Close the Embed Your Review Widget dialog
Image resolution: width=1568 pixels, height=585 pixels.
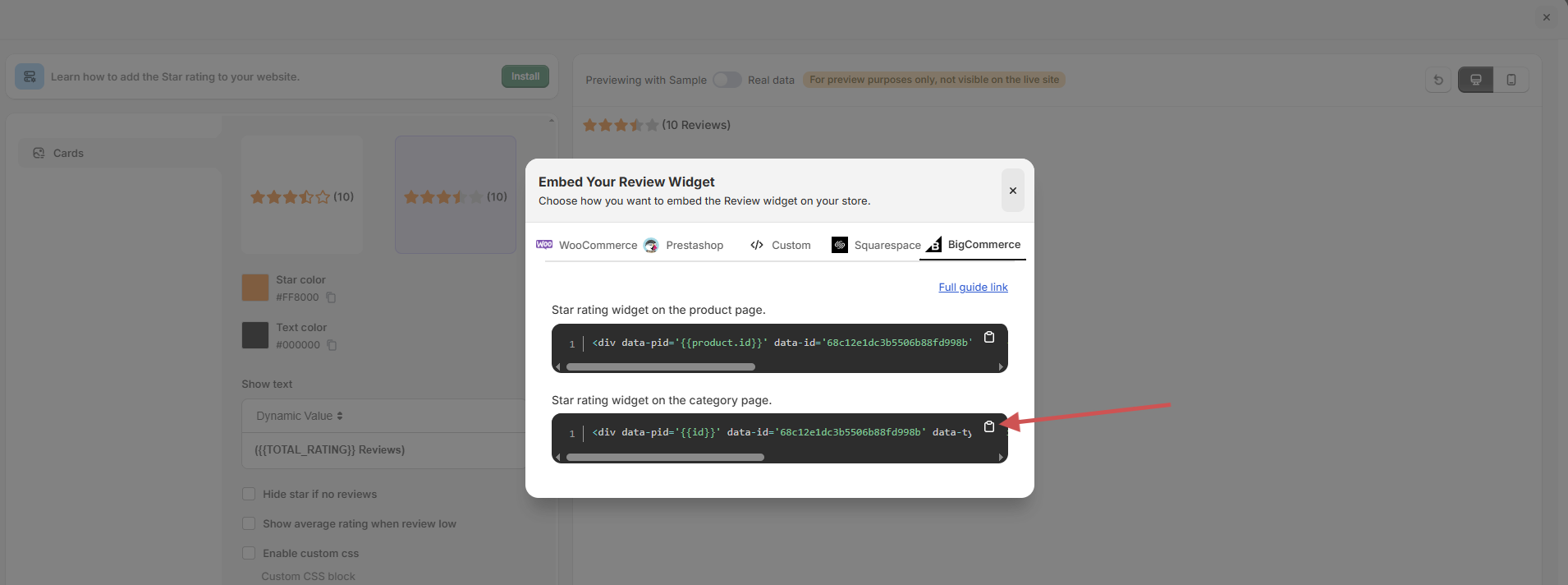pos(1012,191)
